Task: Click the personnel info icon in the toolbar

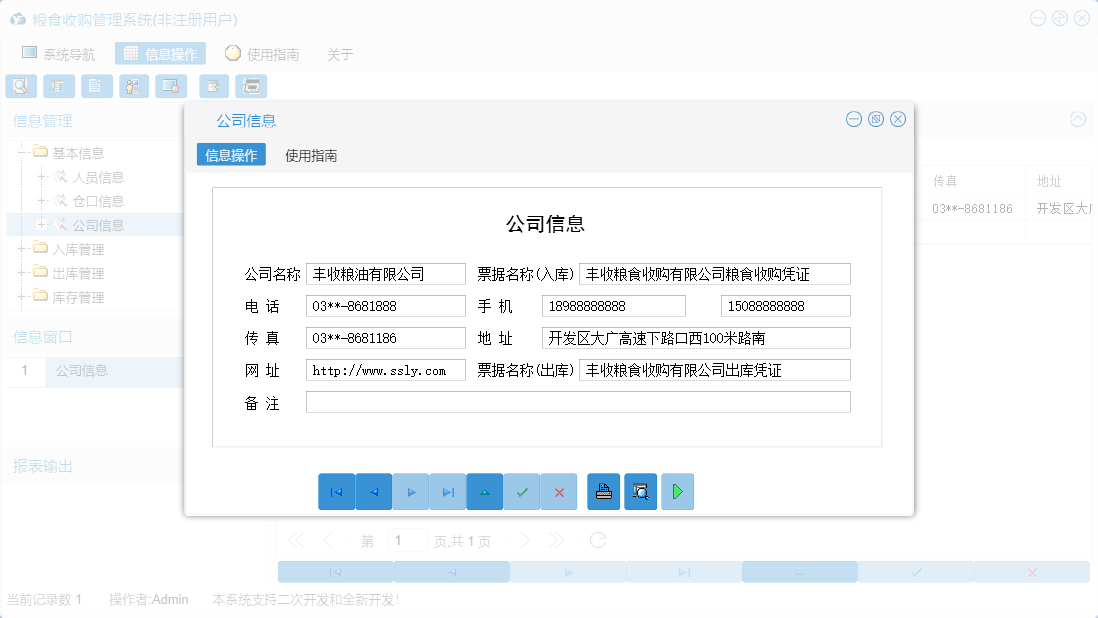Action: pyautogui.click(x=133, y=86)
